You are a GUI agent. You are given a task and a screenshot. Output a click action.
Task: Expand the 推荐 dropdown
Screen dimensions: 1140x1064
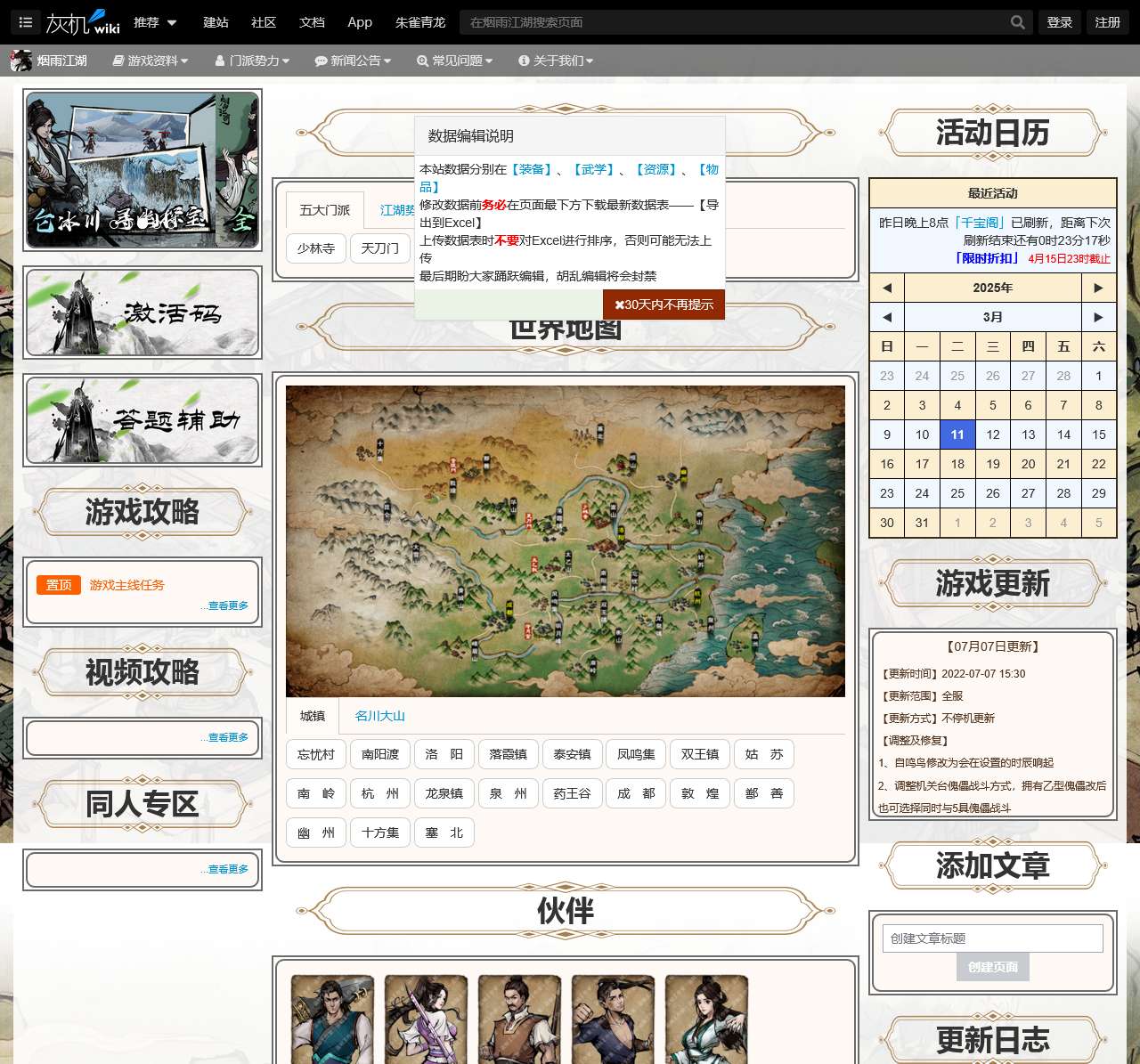155,22
